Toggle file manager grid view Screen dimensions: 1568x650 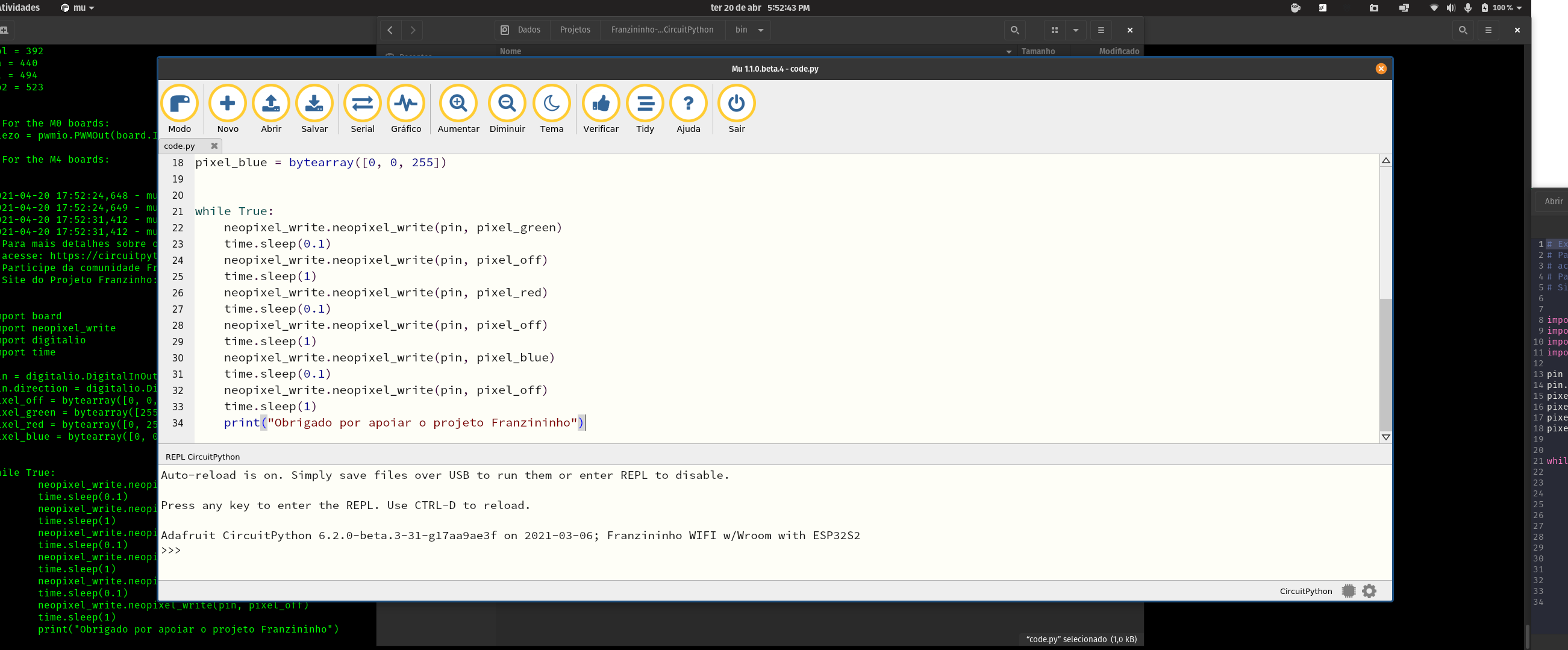coord(1055,30)
